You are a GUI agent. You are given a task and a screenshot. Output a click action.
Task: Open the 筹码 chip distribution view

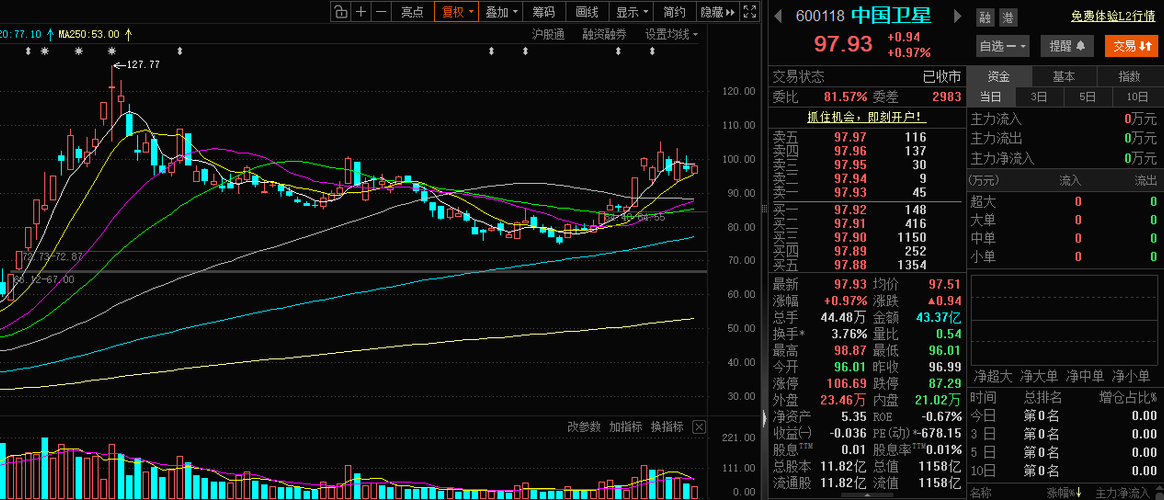[x=544, y=11]
